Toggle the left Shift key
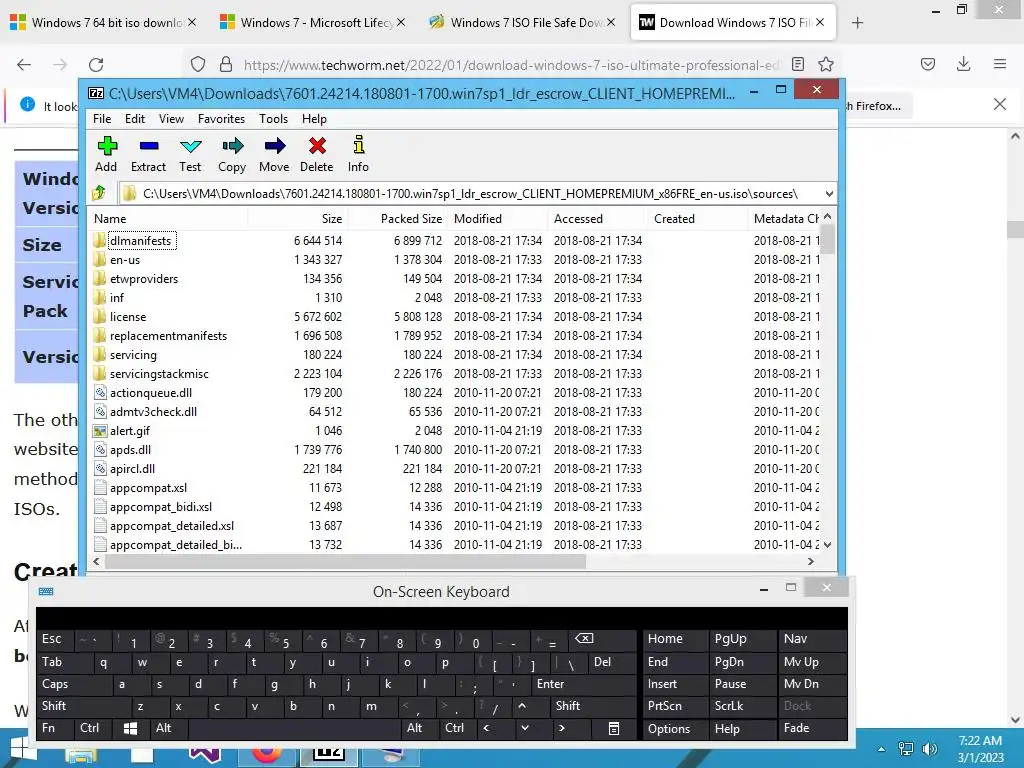Screen dimensions: 1024x768 [84, 707]
